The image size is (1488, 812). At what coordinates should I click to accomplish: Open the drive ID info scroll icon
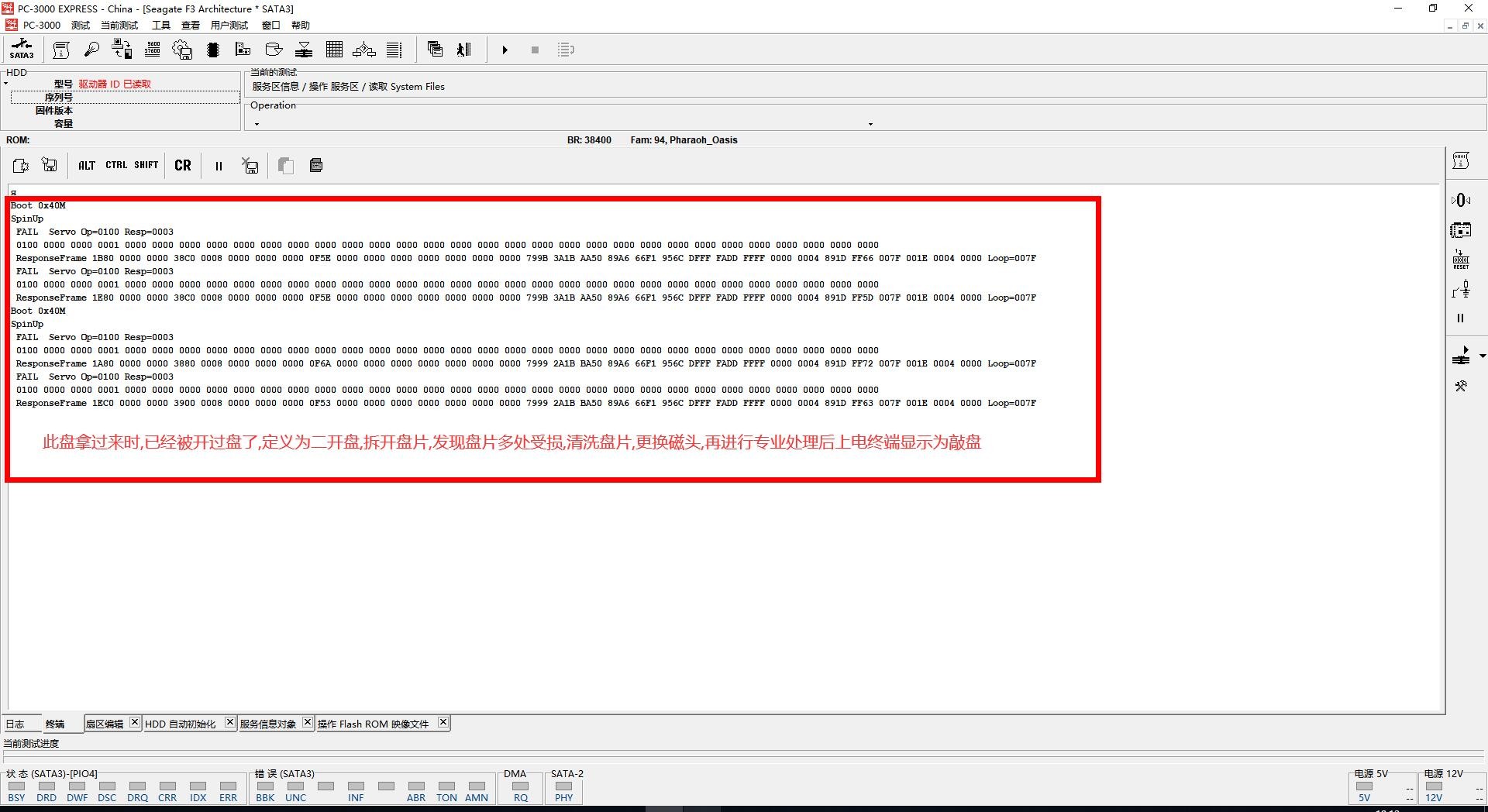[x=61, y=50]
